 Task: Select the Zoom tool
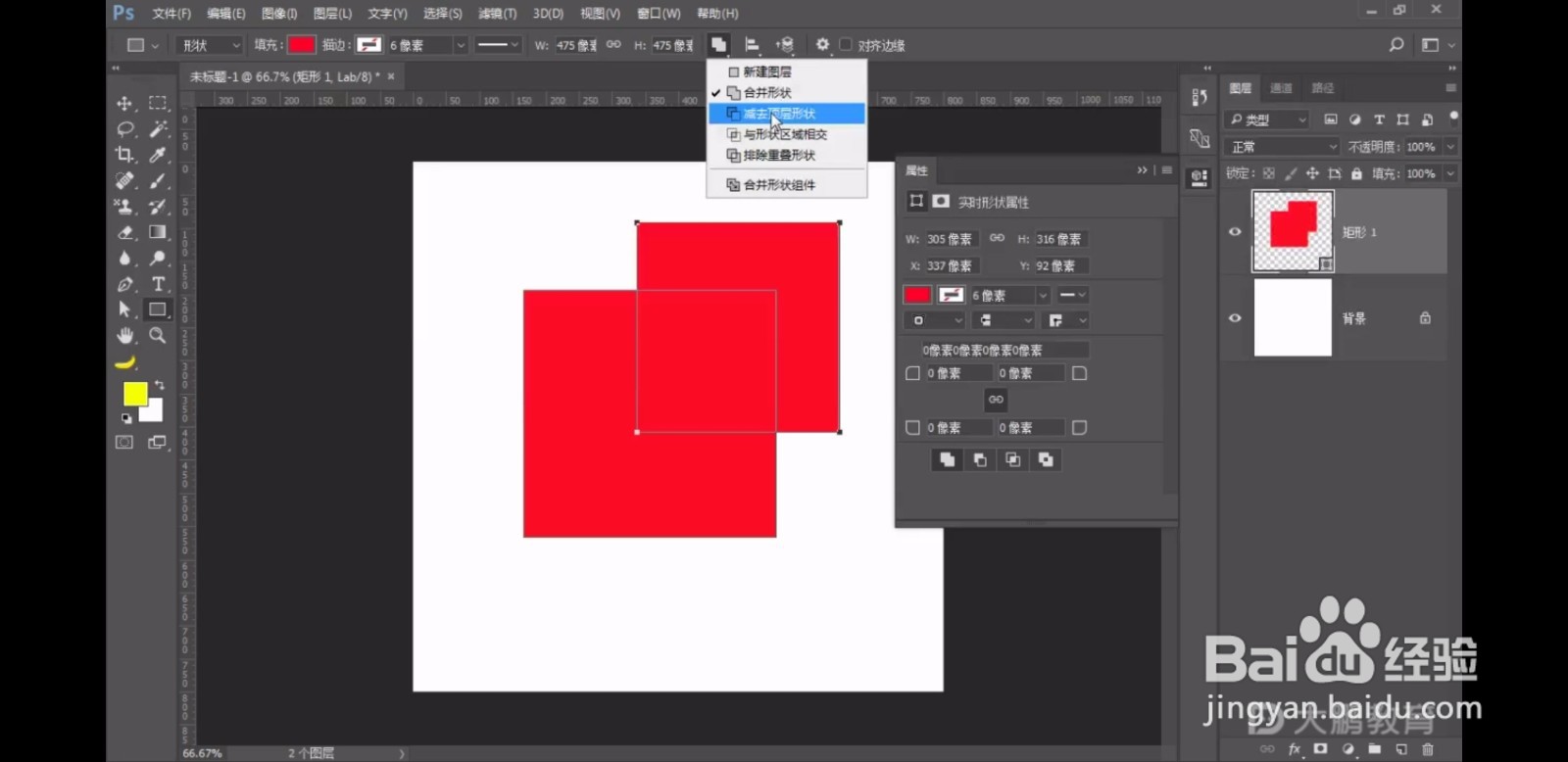(x=157, y=335)
